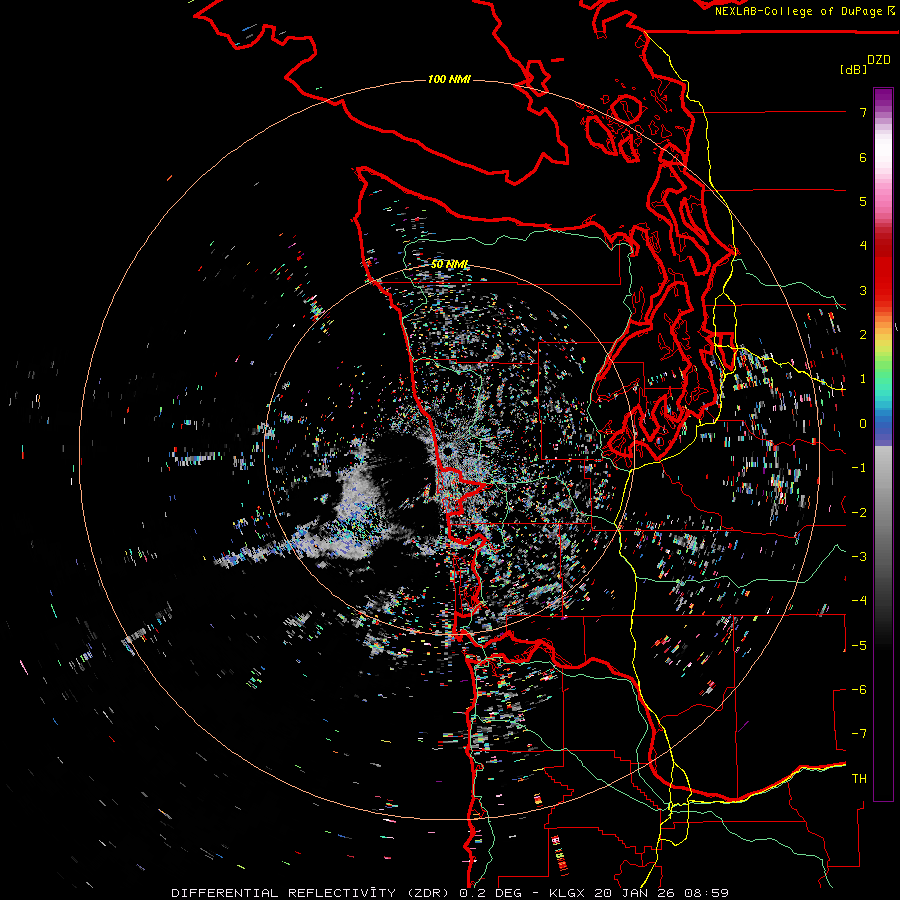
Task: Click the -4 value on color scale
Action: coord(859,601)
